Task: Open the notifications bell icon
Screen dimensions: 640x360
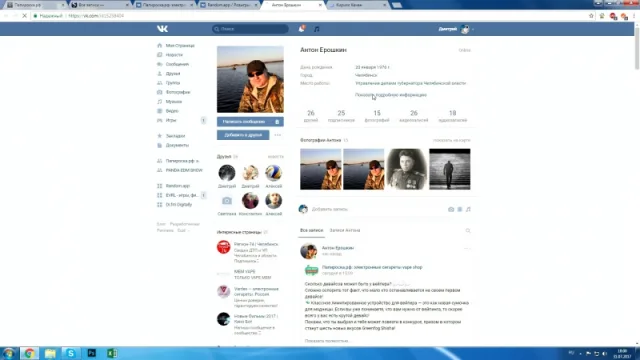Action: (302, 29)
